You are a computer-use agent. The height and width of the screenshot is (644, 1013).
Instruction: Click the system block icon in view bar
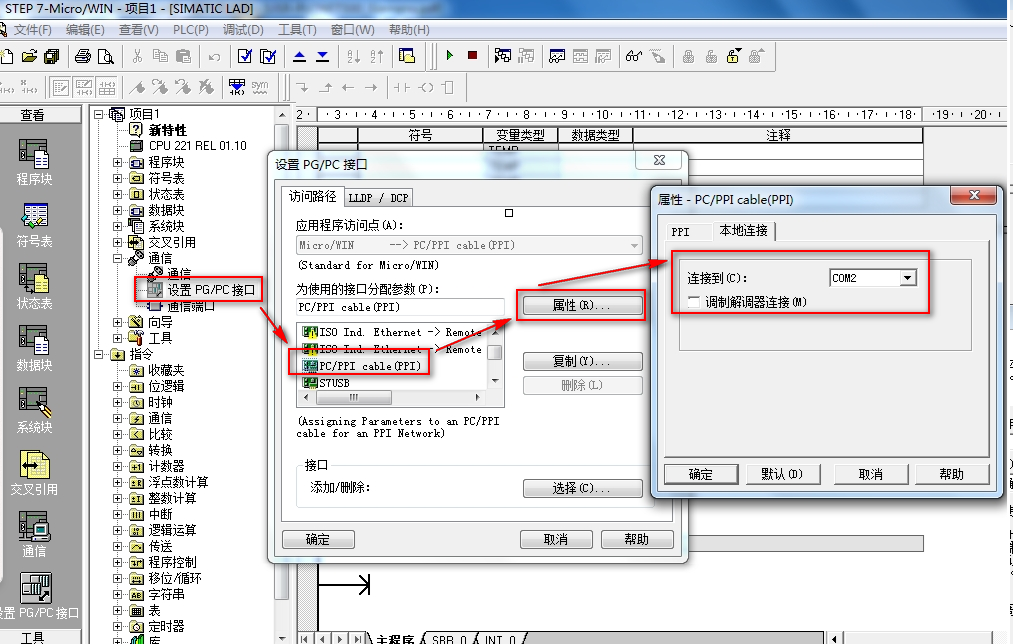34,402
